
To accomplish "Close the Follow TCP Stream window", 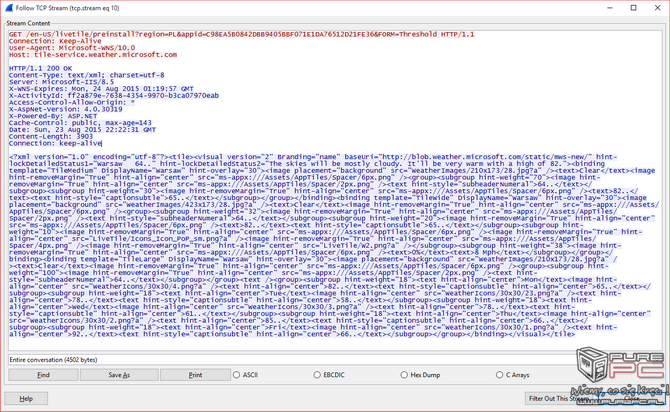I will coord(657,7).
